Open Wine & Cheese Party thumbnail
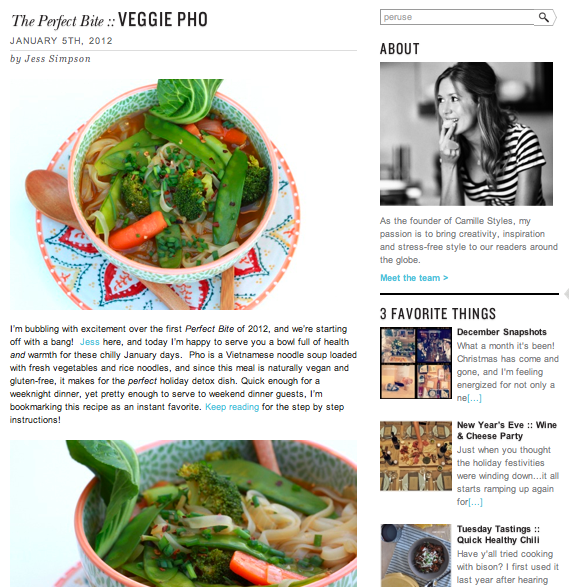Screen dimensions: 569x587 (x=416, y=456)
